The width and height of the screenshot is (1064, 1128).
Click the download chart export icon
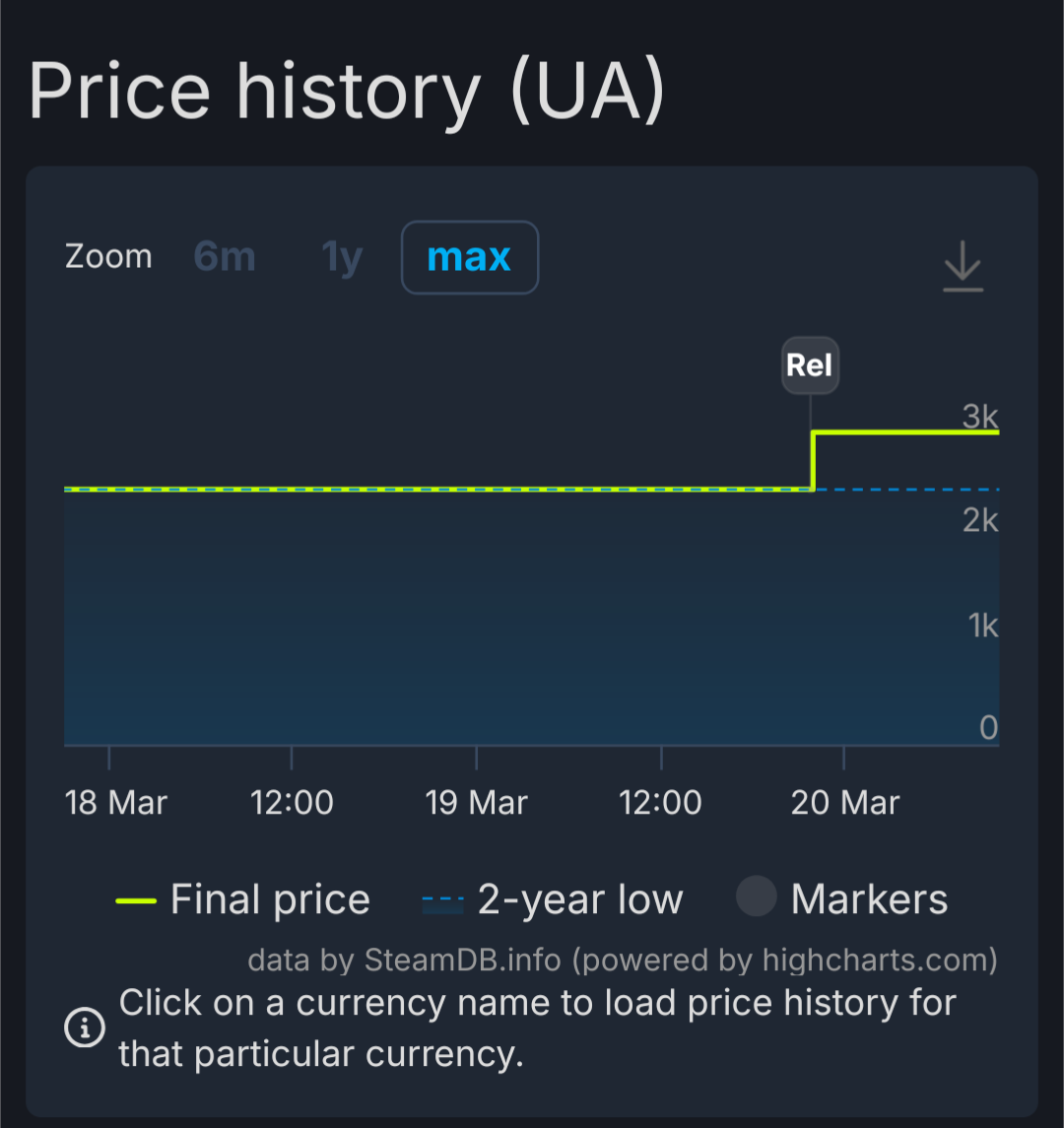click(963, 266)
